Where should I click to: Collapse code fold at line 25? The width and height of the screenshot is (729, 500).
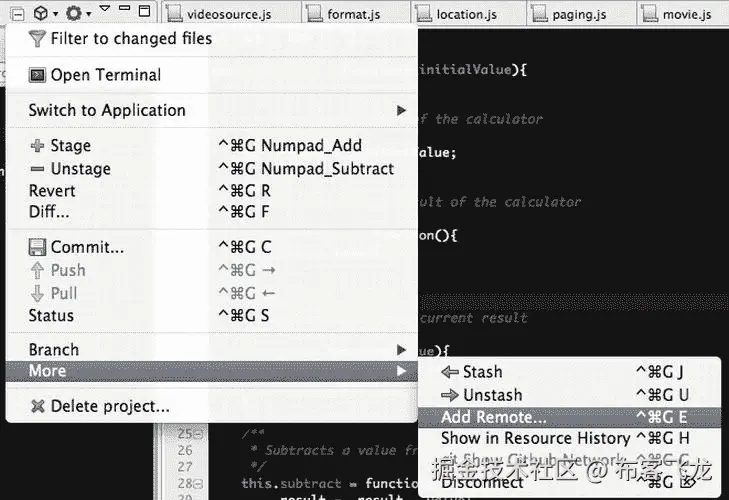point(199,434)
